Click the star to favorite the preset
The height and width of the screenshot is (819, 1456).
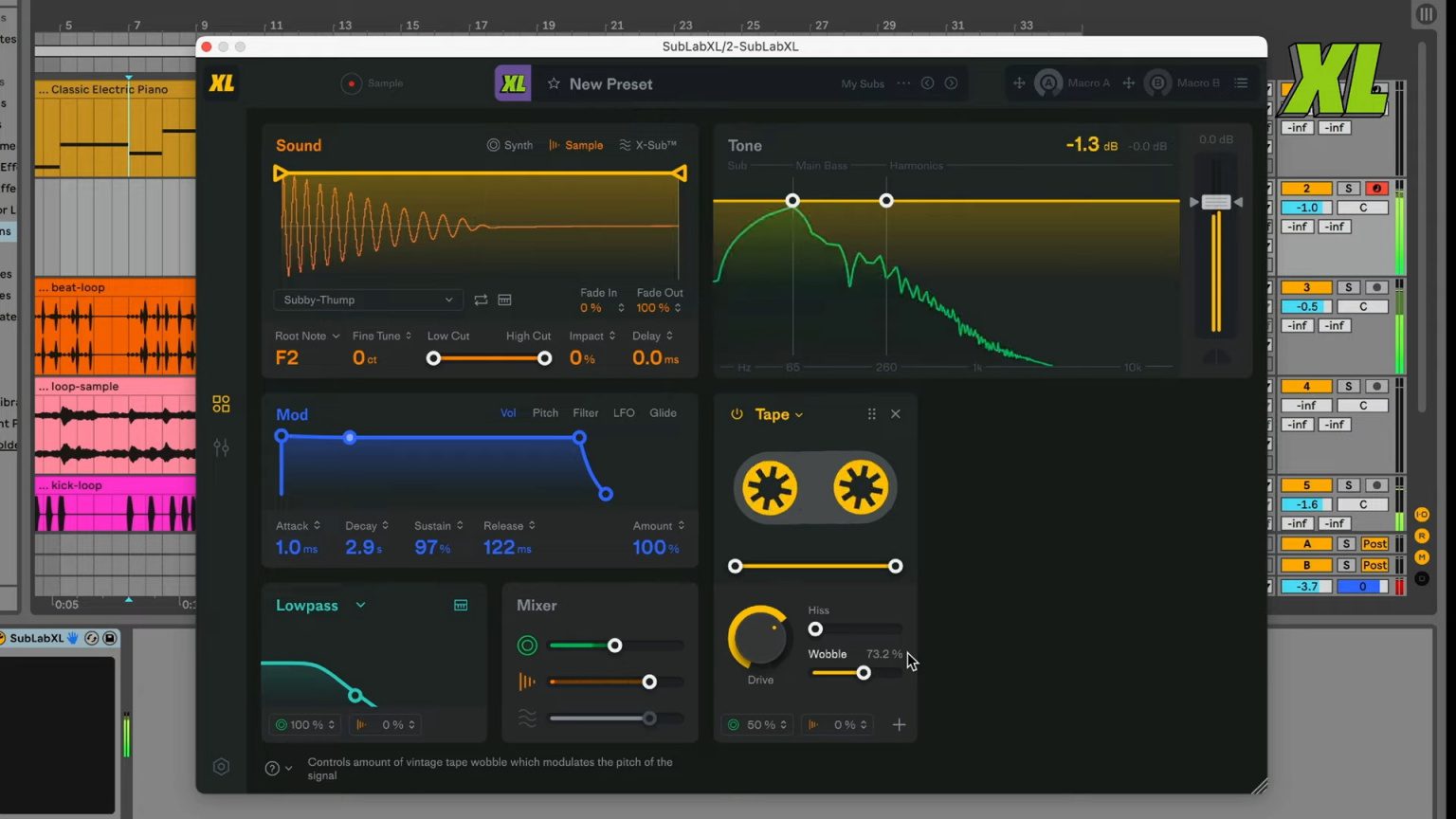pyautogui.click(x=555, y=83)
